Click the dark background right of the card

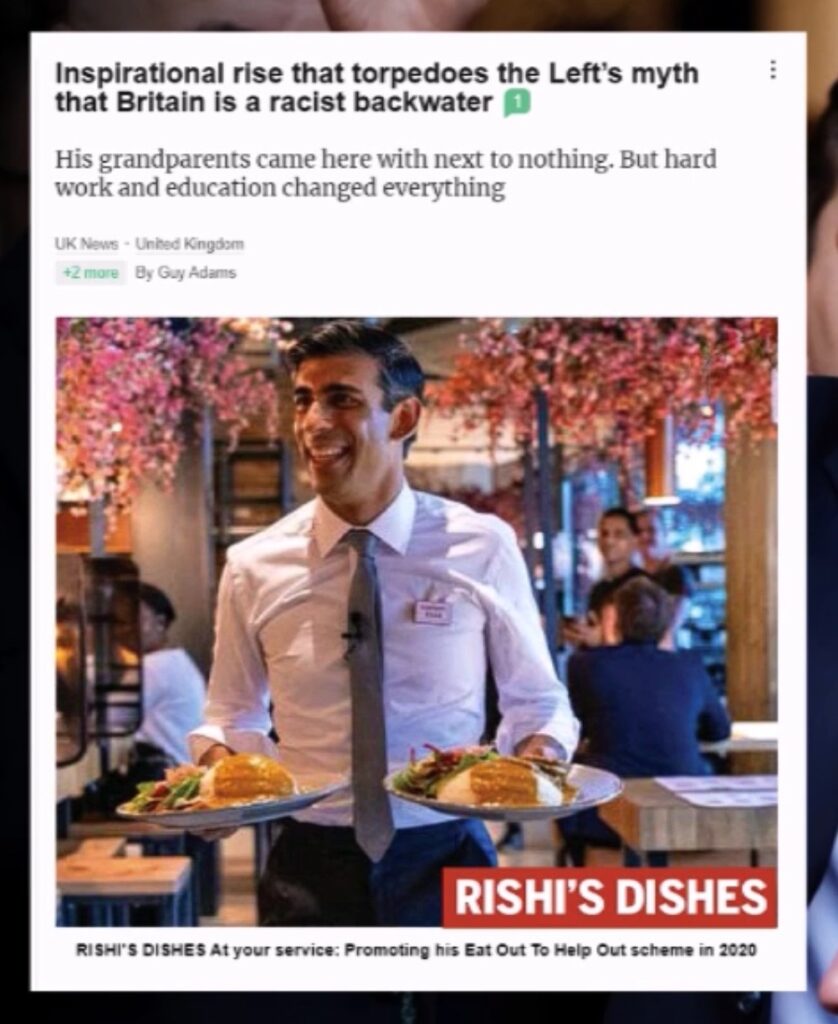pos(823,522)
